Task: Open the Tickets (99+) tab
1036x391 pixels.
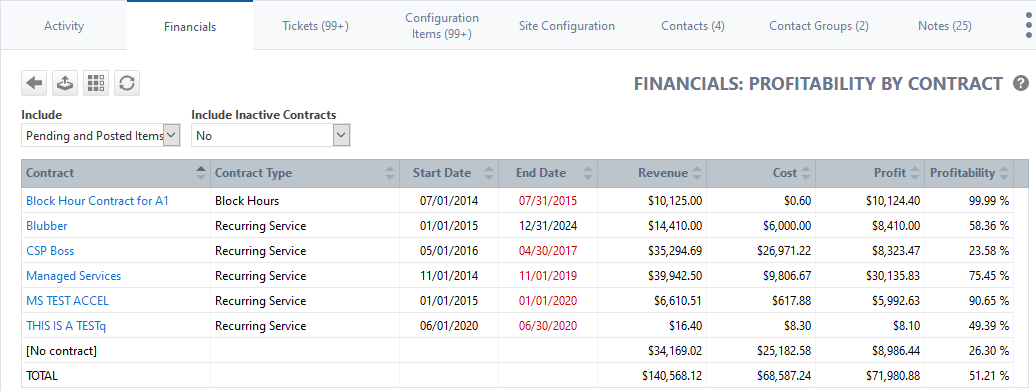Action: click(315, 26)
